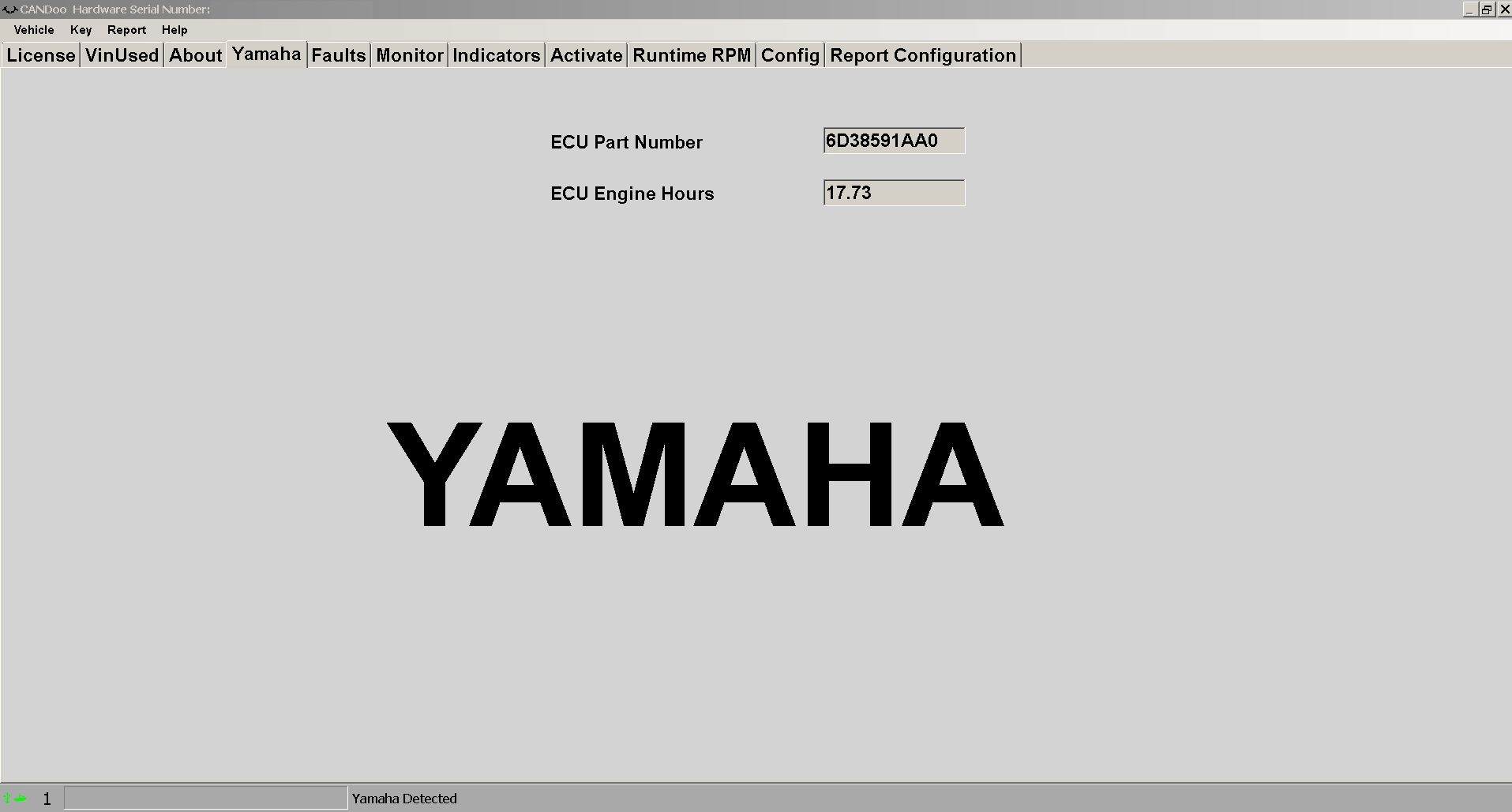Click the 'ECU Part Number' label
The width and height of the screenshot is (1512, 812).
(626, 142)
